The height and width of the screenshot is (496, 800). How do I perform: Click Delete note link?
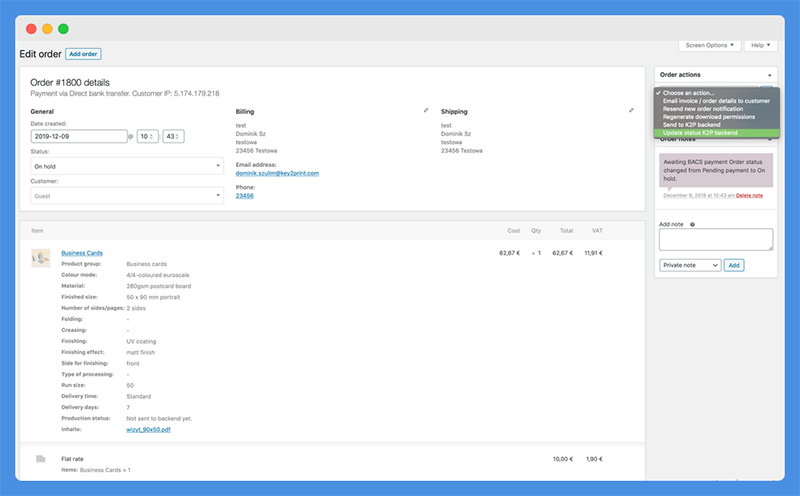(749, 195)
